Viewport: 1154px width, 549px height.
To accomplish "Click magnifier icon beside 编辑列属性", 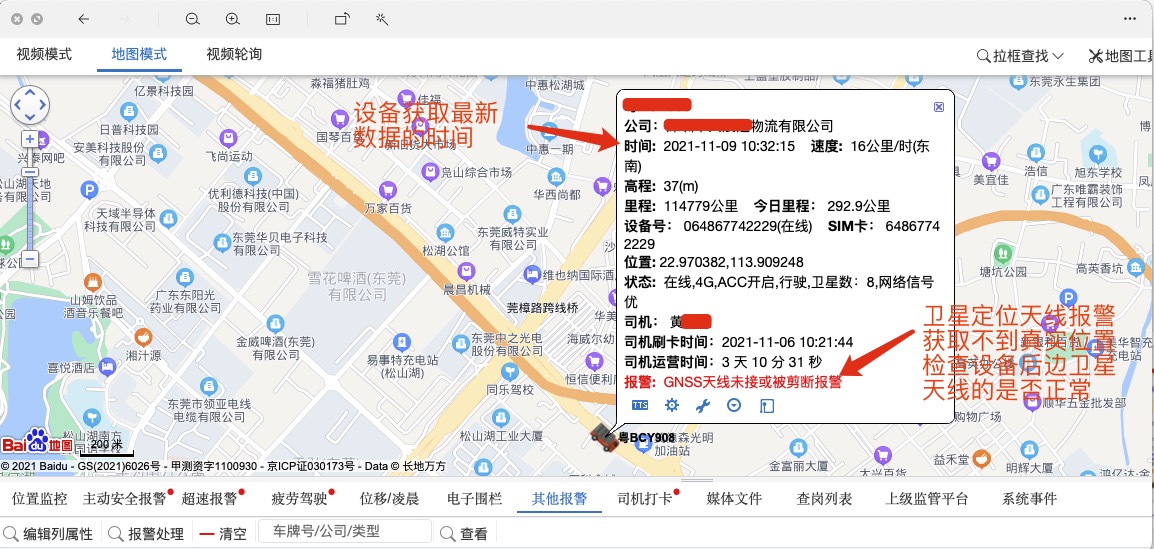I will (x=11, y=534).
